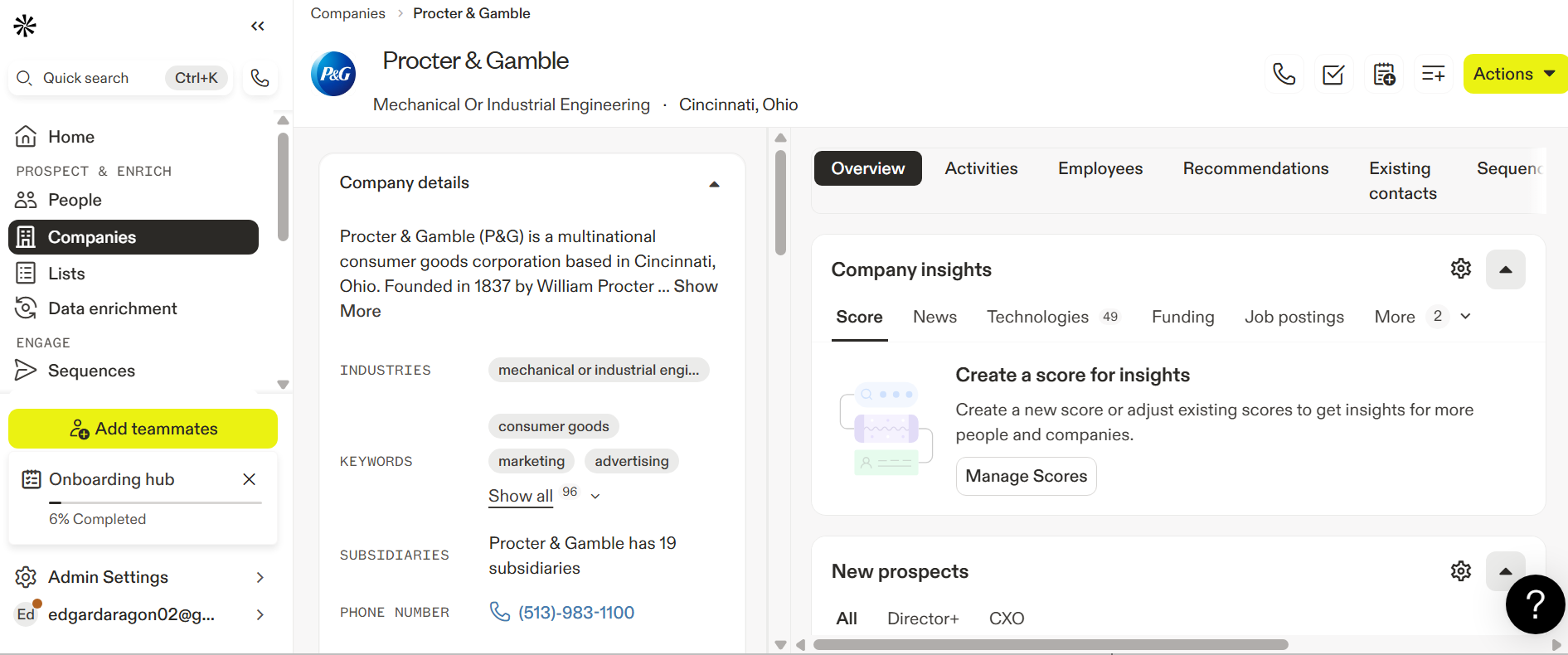The height and width of the screenshot is (655, 1568).
Task: Open the help question mark button
Action: [1535, 604]
